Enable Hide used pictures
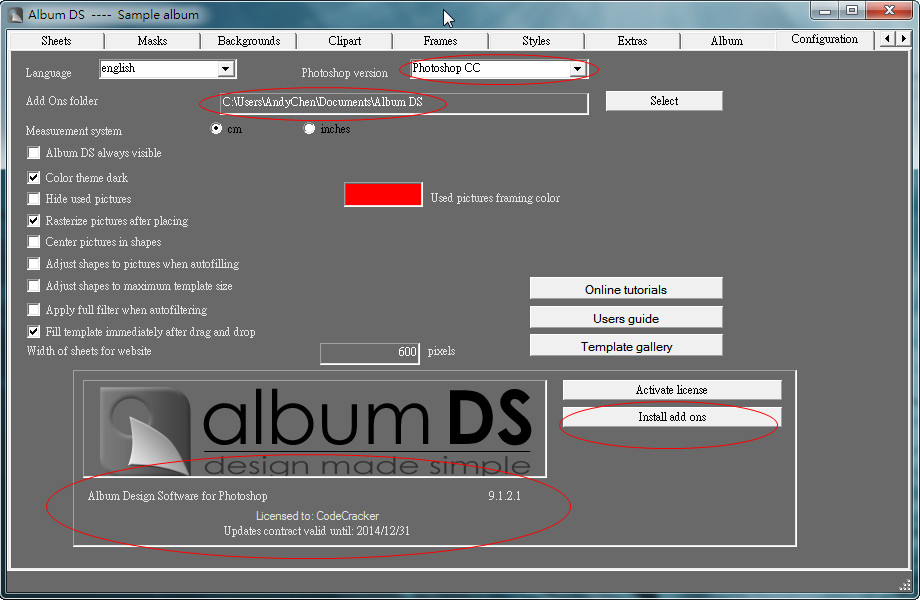Image resolution: width=920 pixels, height=600 pixels. coord(33,199)
